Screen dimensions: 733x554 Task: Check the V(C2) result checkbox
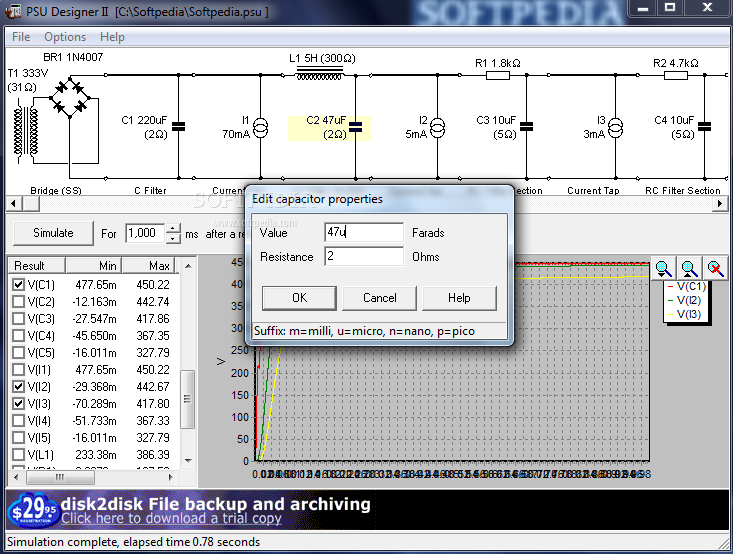click(18, 302)
